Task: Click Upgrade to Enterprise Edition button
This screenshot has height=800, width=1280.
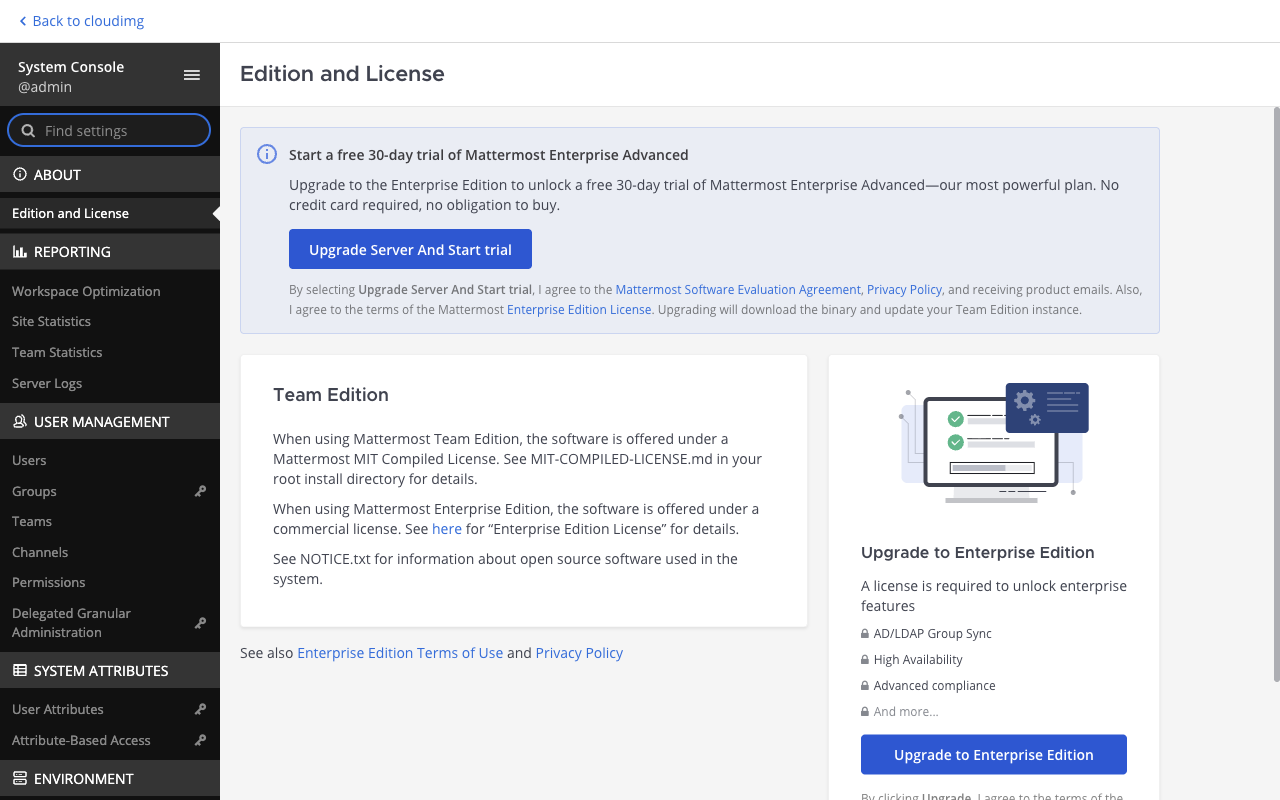Action: tap(994, 754)
